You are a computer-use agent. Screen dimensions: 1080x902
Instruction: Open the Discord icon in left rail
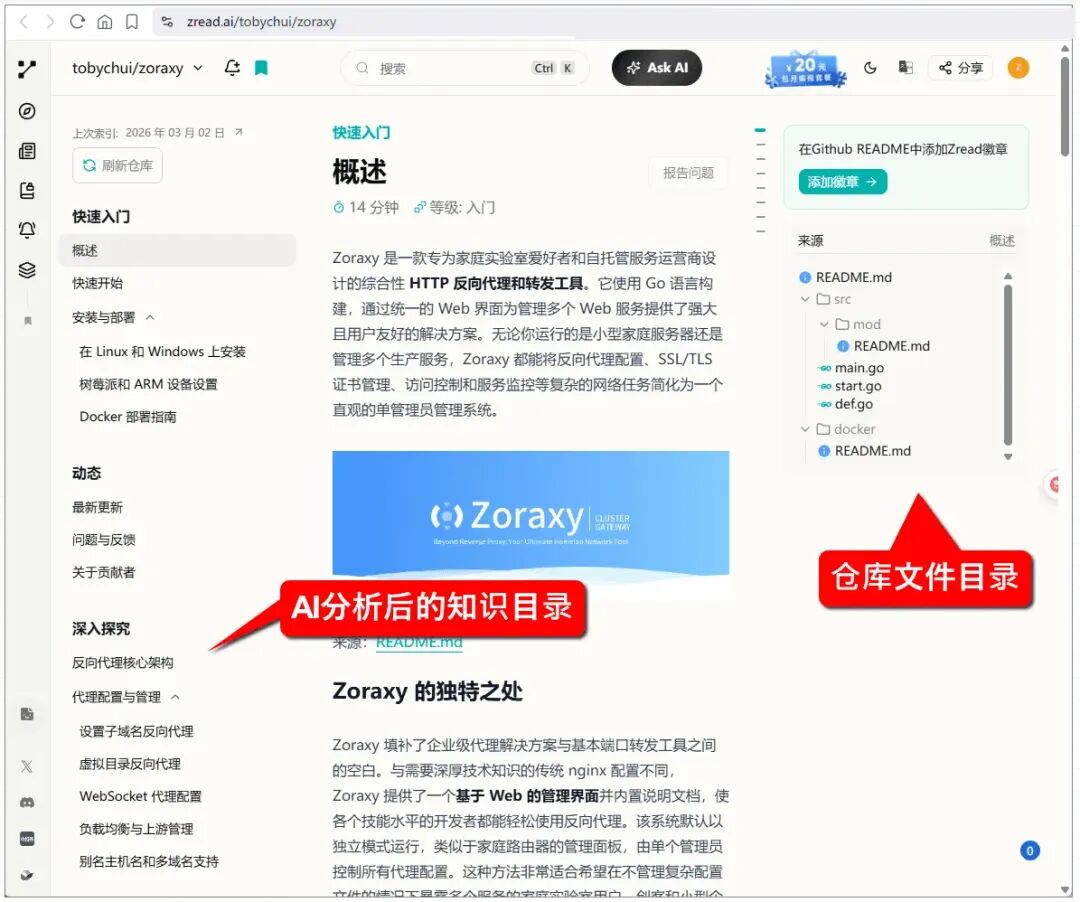27,802
